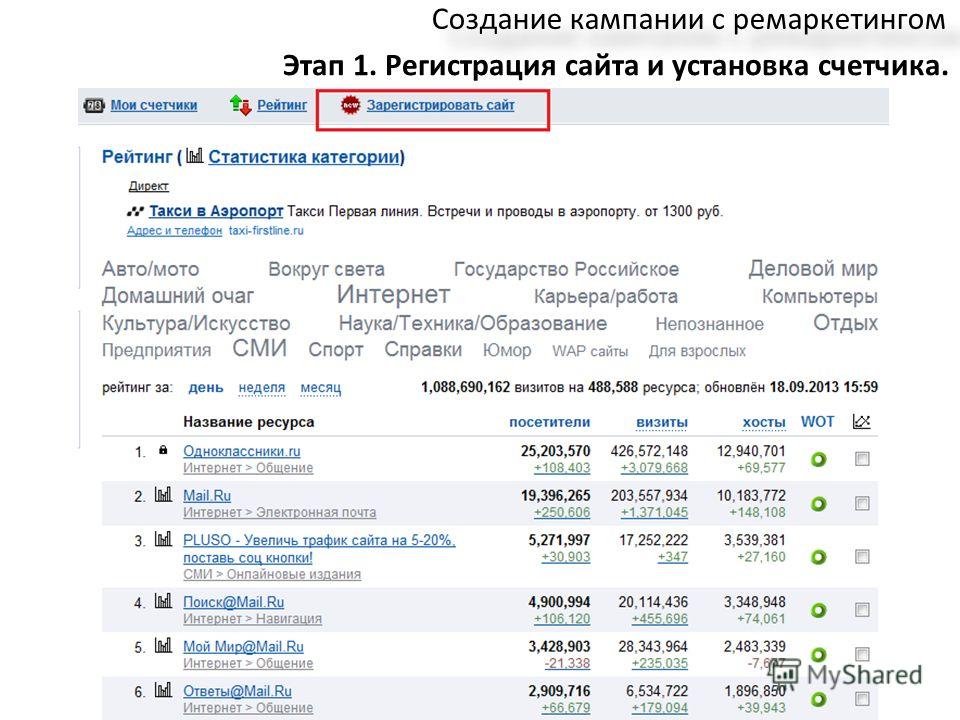Open the СМИ category tag
Viewport: 960px width, 720px height.
coord(260,348)
